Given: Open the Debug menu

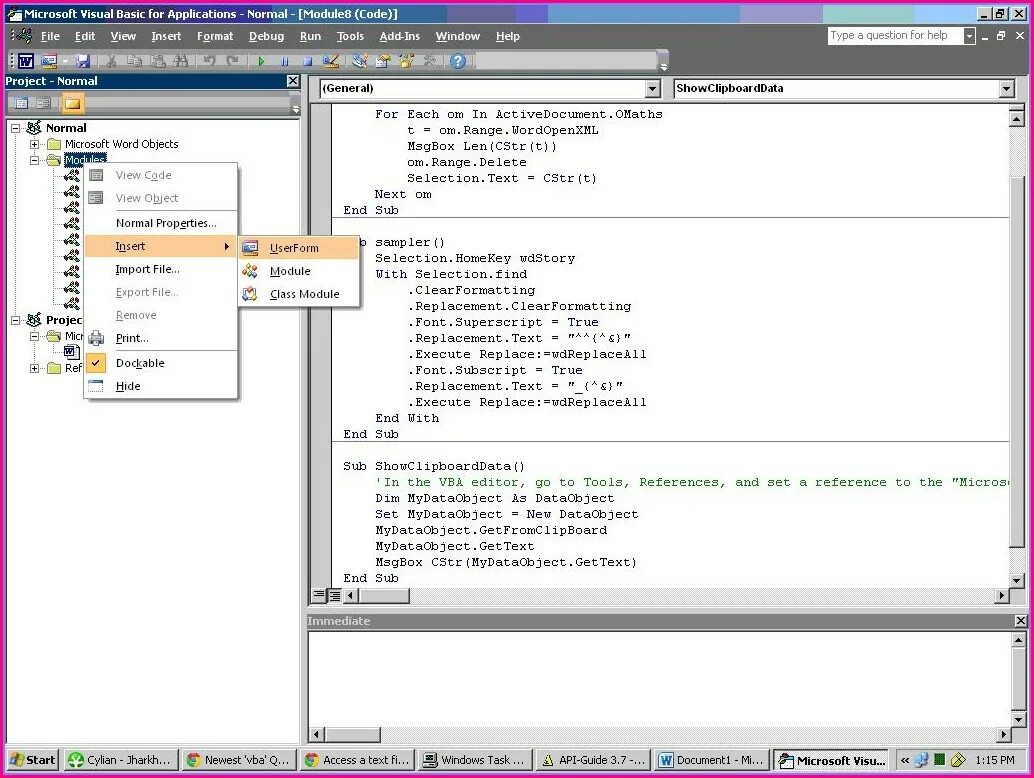Looking at the screenshot, I should (266, 36).
